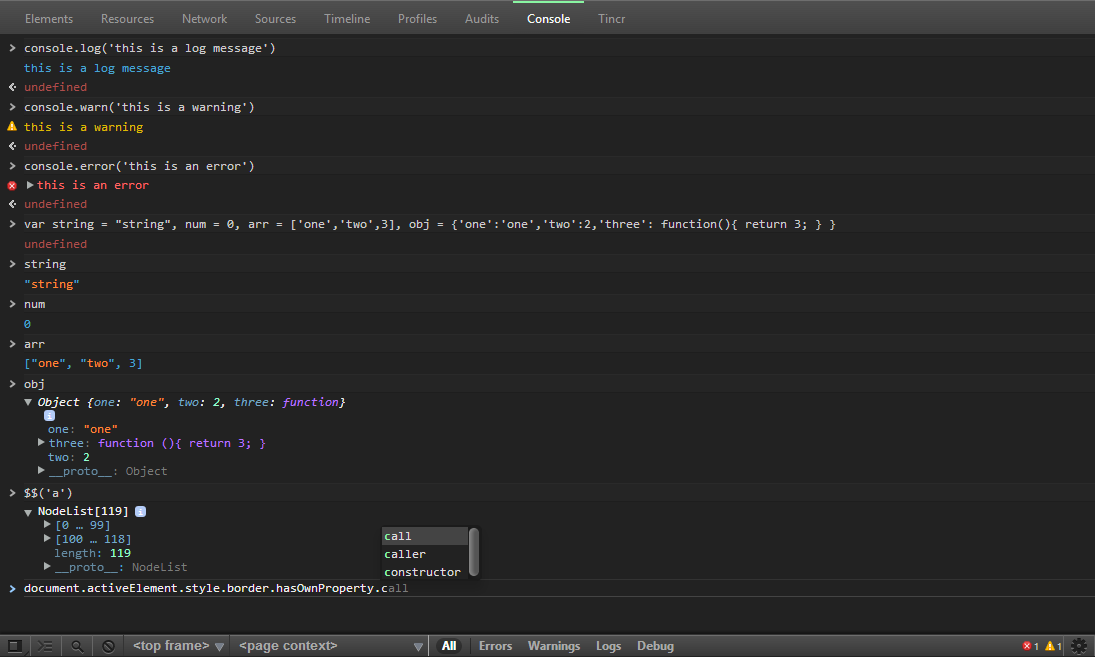Viewport: 1095px width, 657px height.
Task: Open the Elements tab
Action: [x=48, y=19]
